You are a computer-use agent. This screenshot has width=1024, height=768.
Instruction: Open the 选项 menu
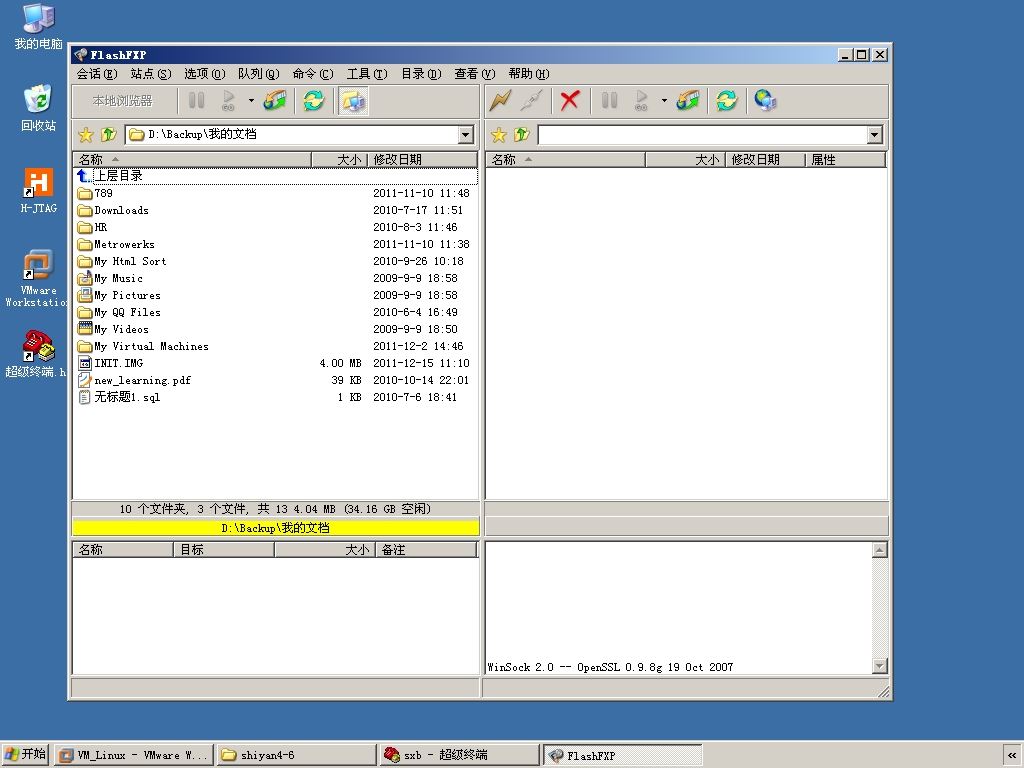click(x=204, y=74)
